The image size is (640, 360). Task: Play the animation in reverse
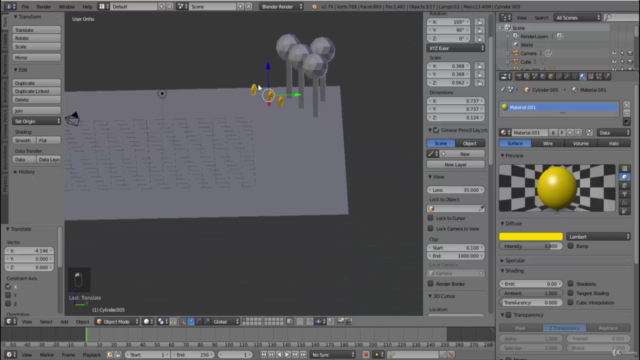click(x=279, y=355)
